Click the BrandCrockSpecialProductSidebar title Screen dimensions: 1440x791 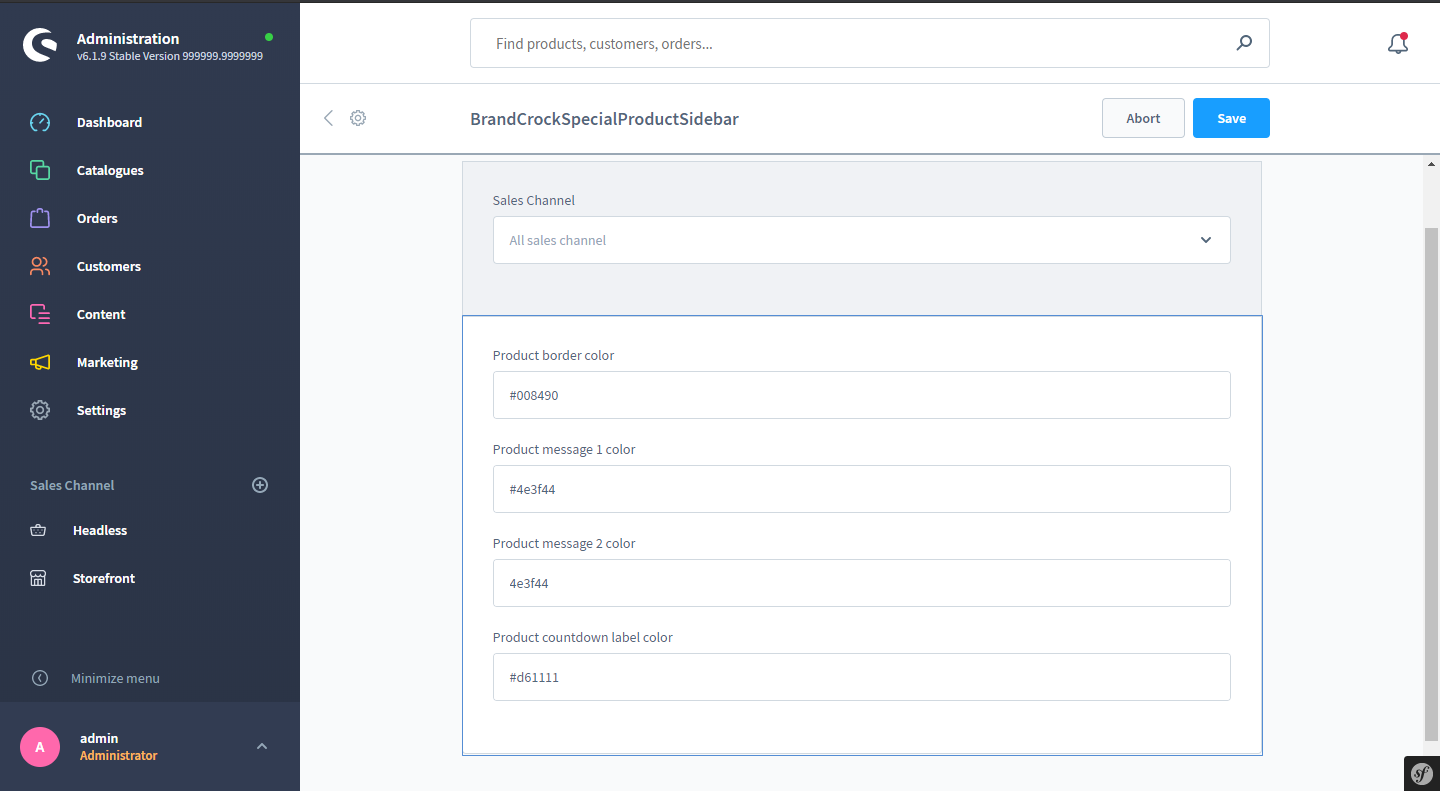point(604,119)
